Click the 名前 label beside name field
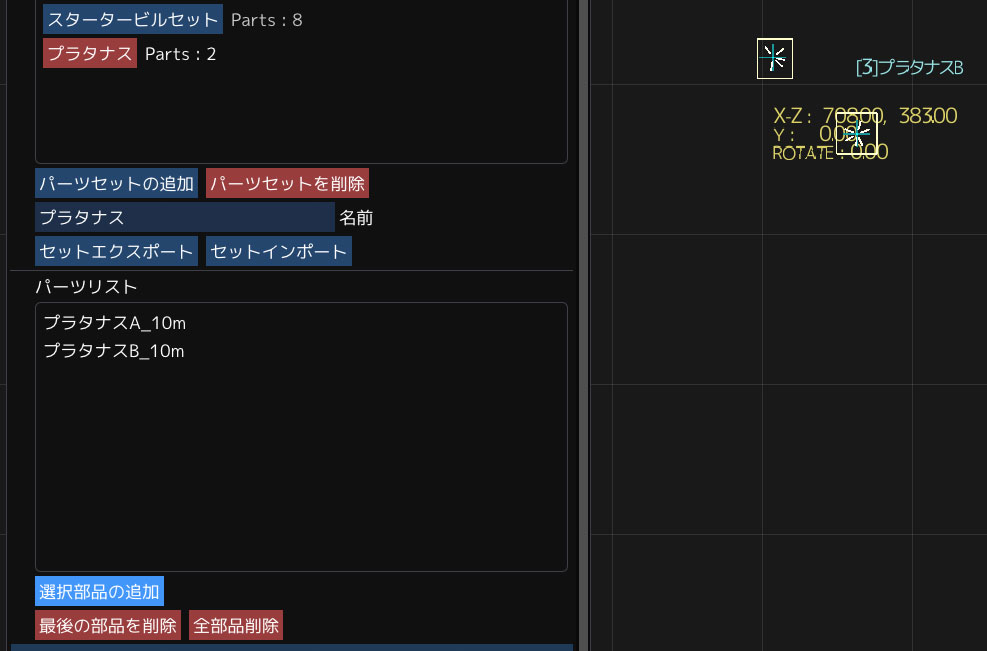This screenshot has width=987, height=651. [x=356, y=218]
